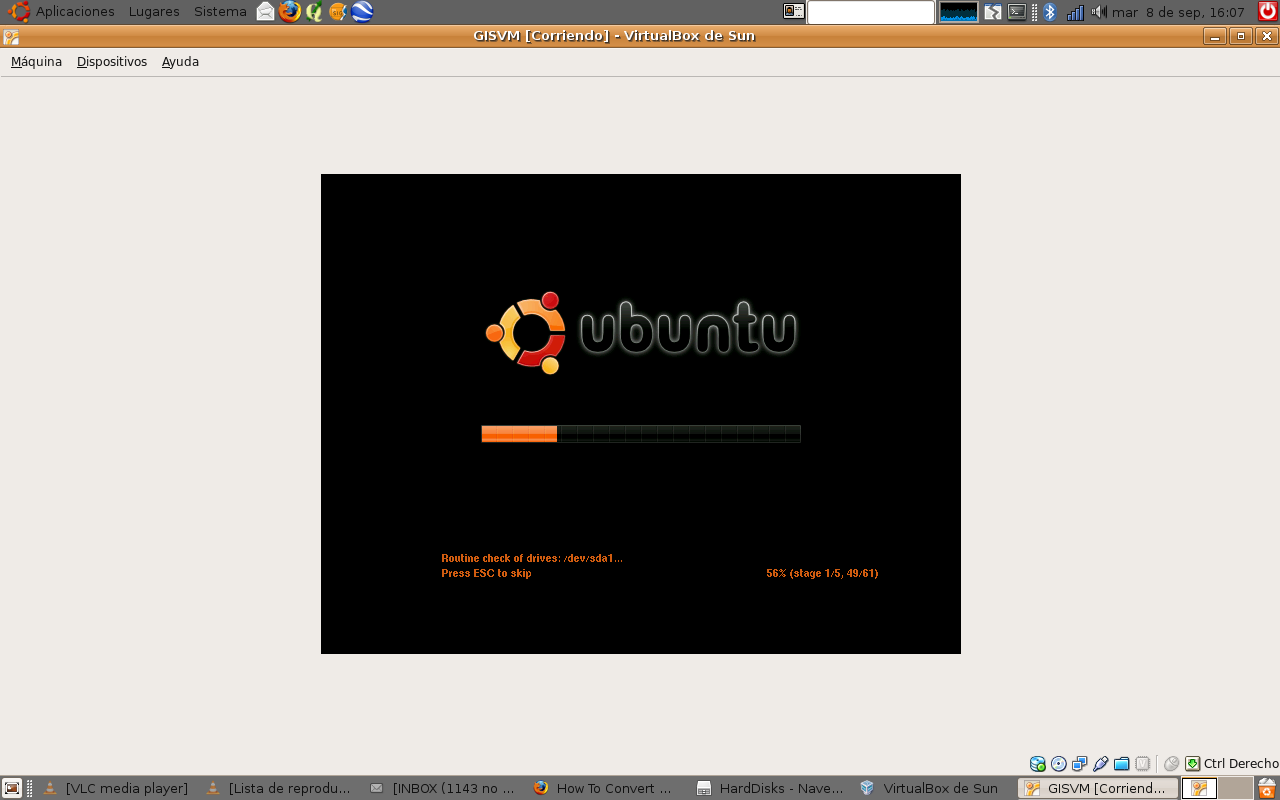The height and width of the screenshot is (800, 1280).
Task: Click the red power shutdown button
Action: (x=1267, y=12)
